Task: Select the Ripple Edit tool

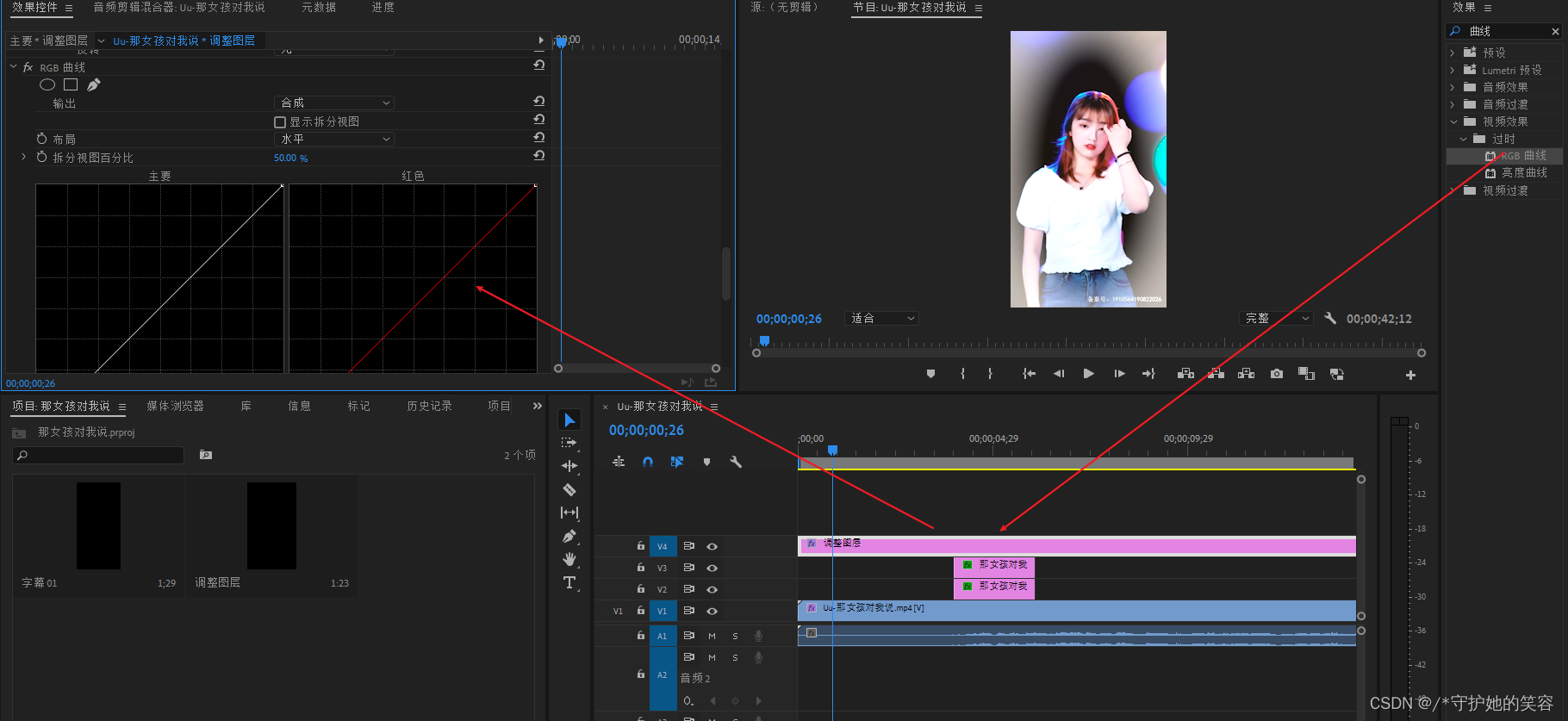Action: point(569,466)
